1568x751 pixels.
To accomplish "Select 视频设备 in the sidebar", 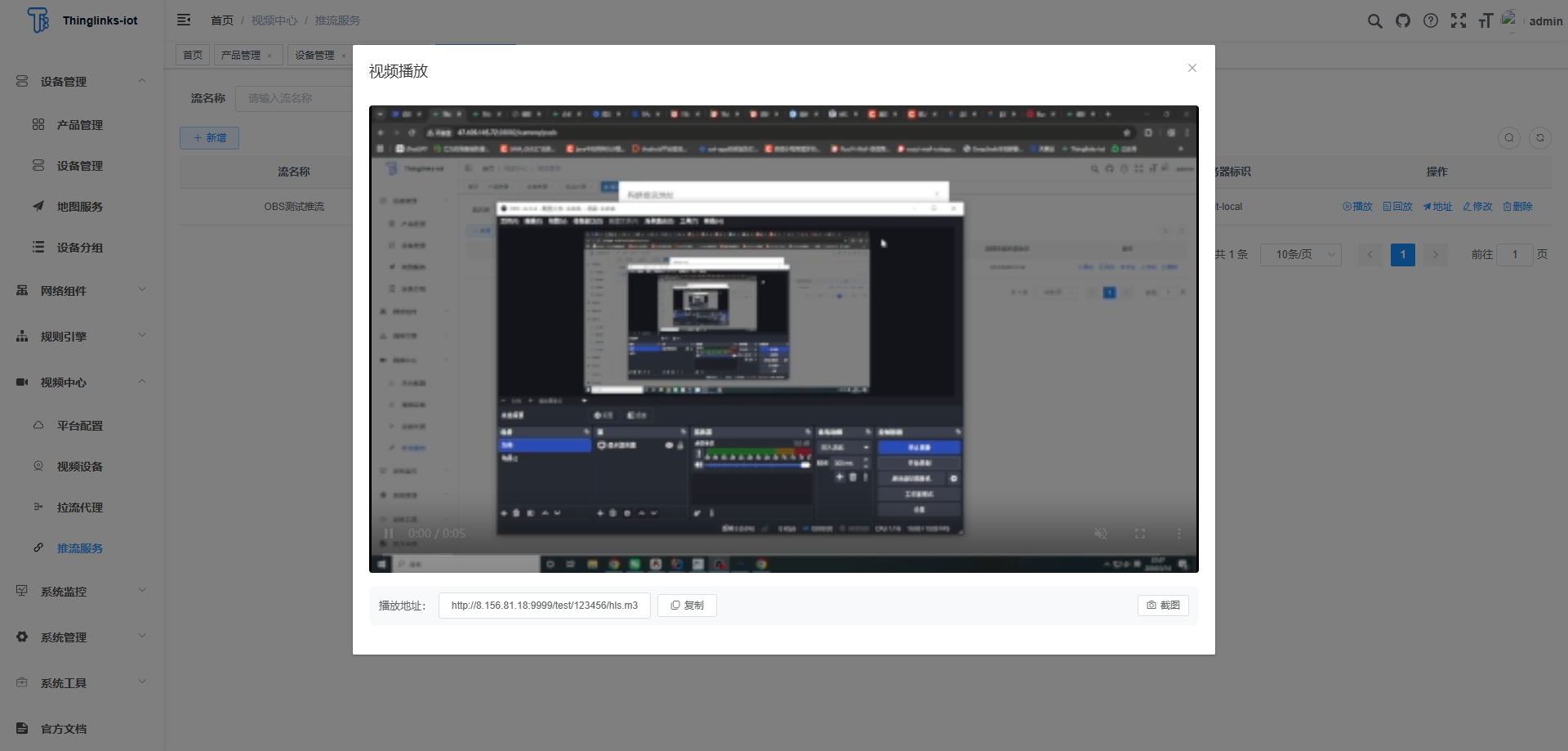I will 80,467.
